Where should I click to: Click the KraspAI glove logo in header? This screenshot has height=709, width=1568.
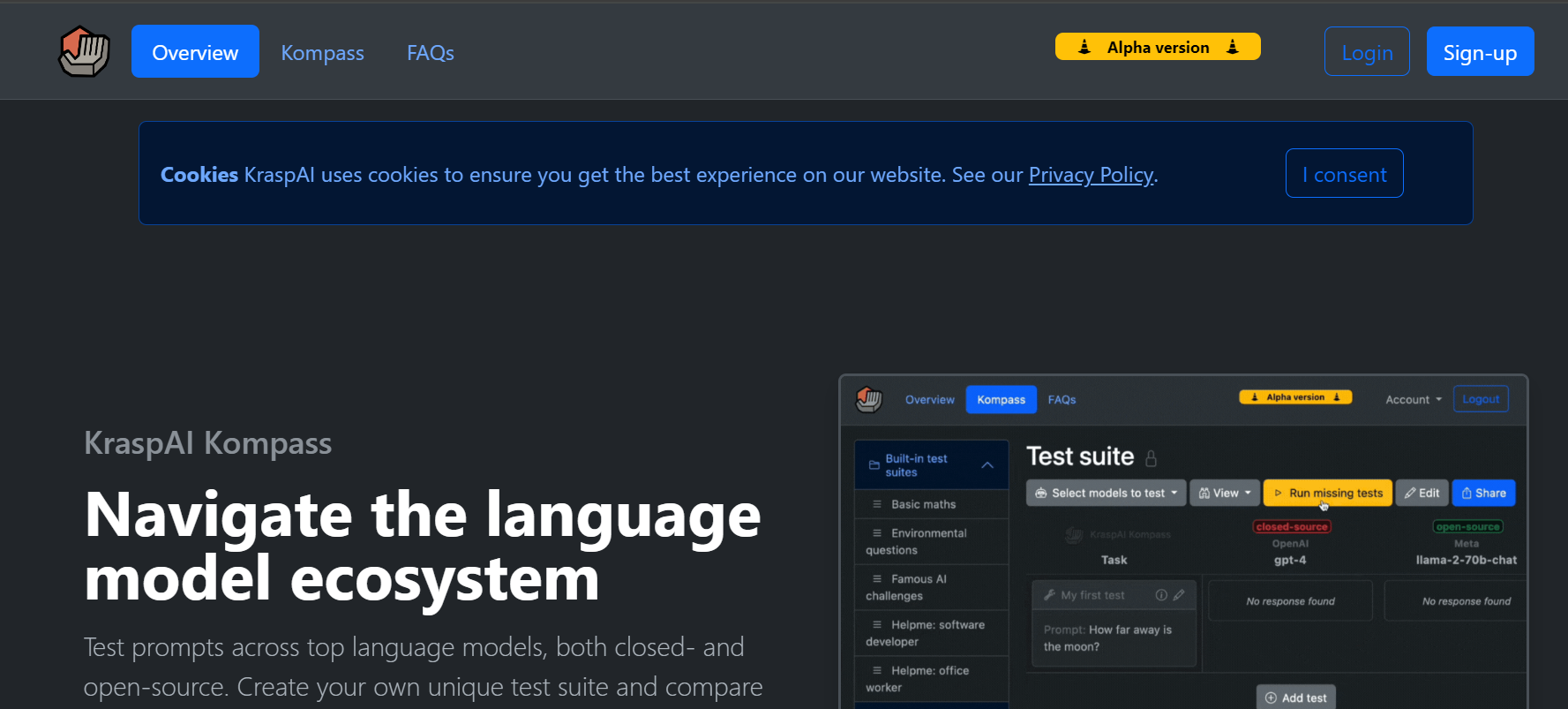coord(84,51)
